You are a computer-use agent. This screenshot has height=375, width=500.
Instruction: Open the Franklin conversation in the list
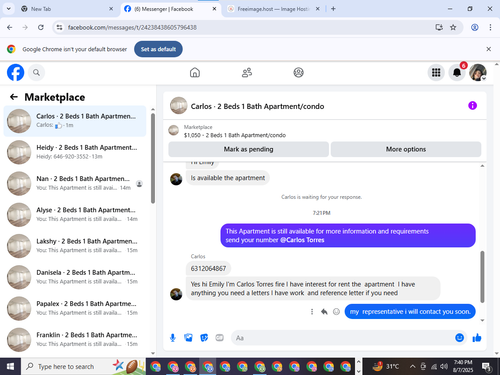(75, 339)
